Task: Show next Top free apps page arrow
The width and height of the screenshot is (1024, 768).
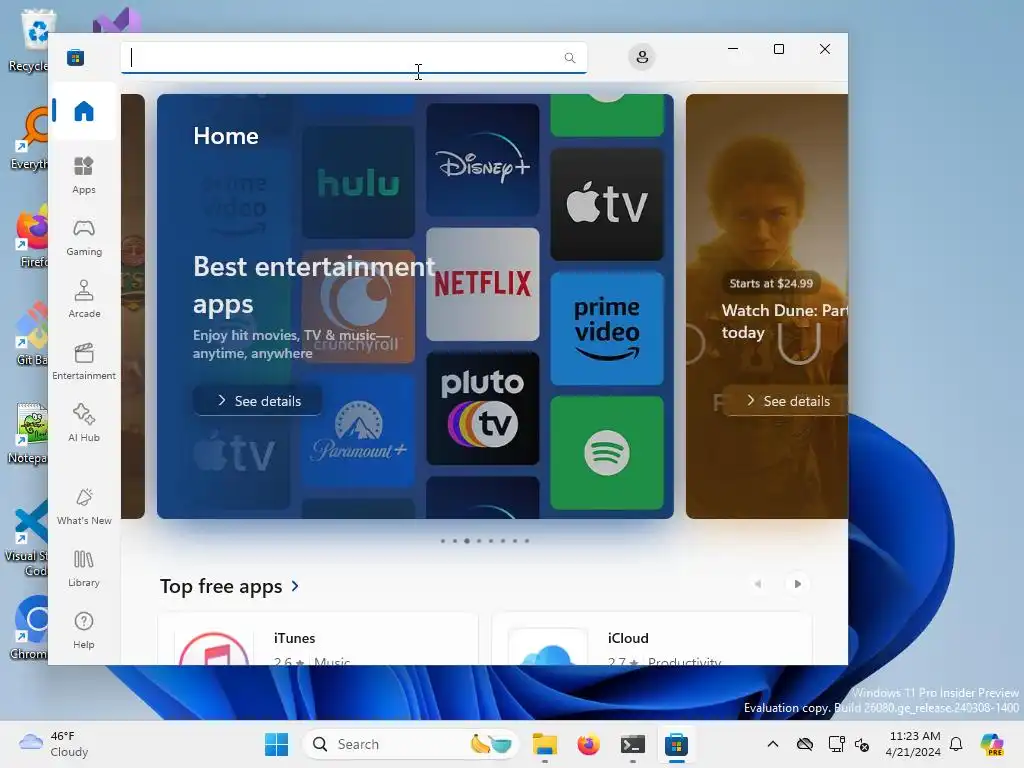Action: [x=797, y=584]
